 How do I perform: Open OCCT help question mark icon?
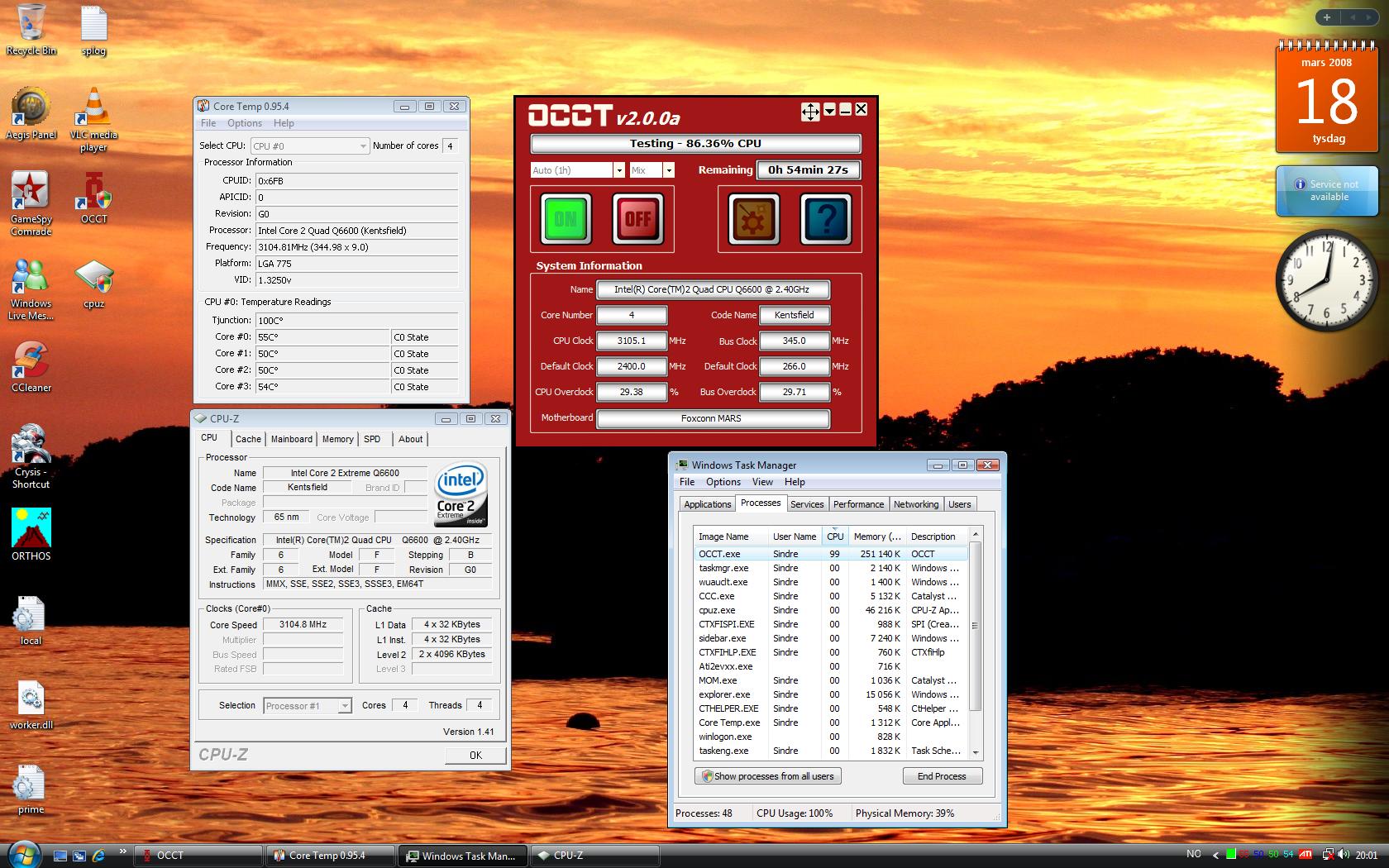coord(825,219)
